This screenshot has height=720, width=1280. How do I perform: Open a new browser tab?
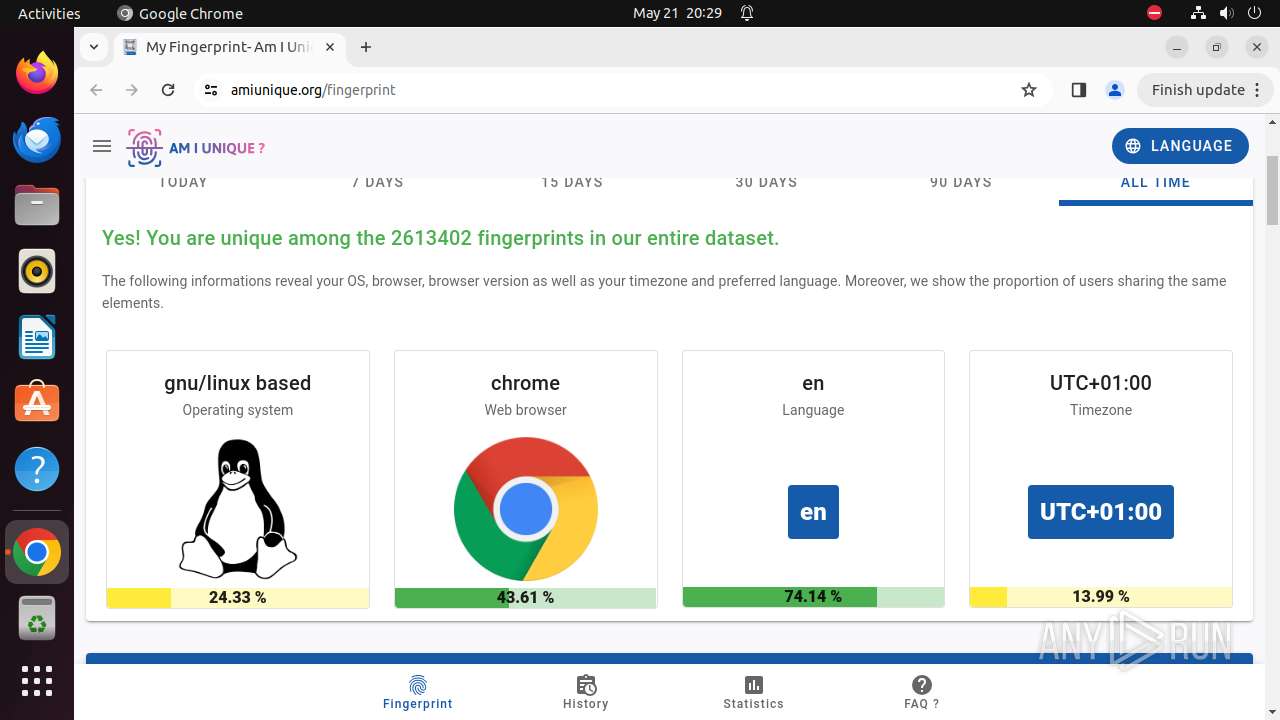pos(366,47)
